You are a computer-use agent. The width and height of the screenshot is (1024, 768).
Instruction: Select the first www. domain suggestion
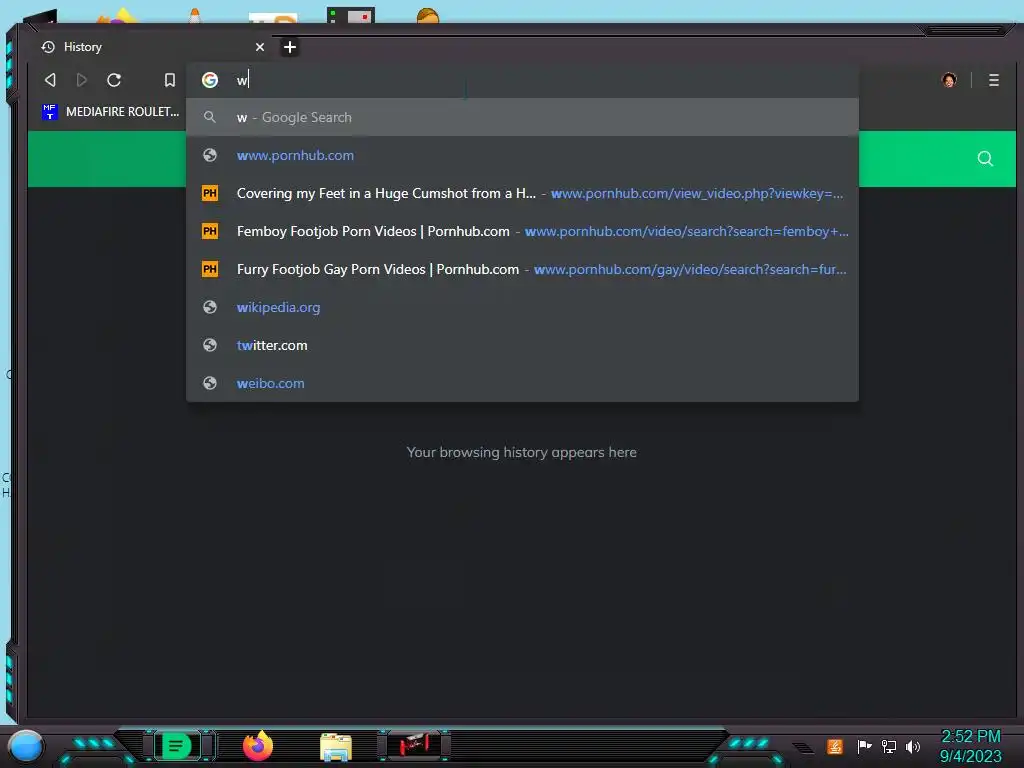(522, 155)
